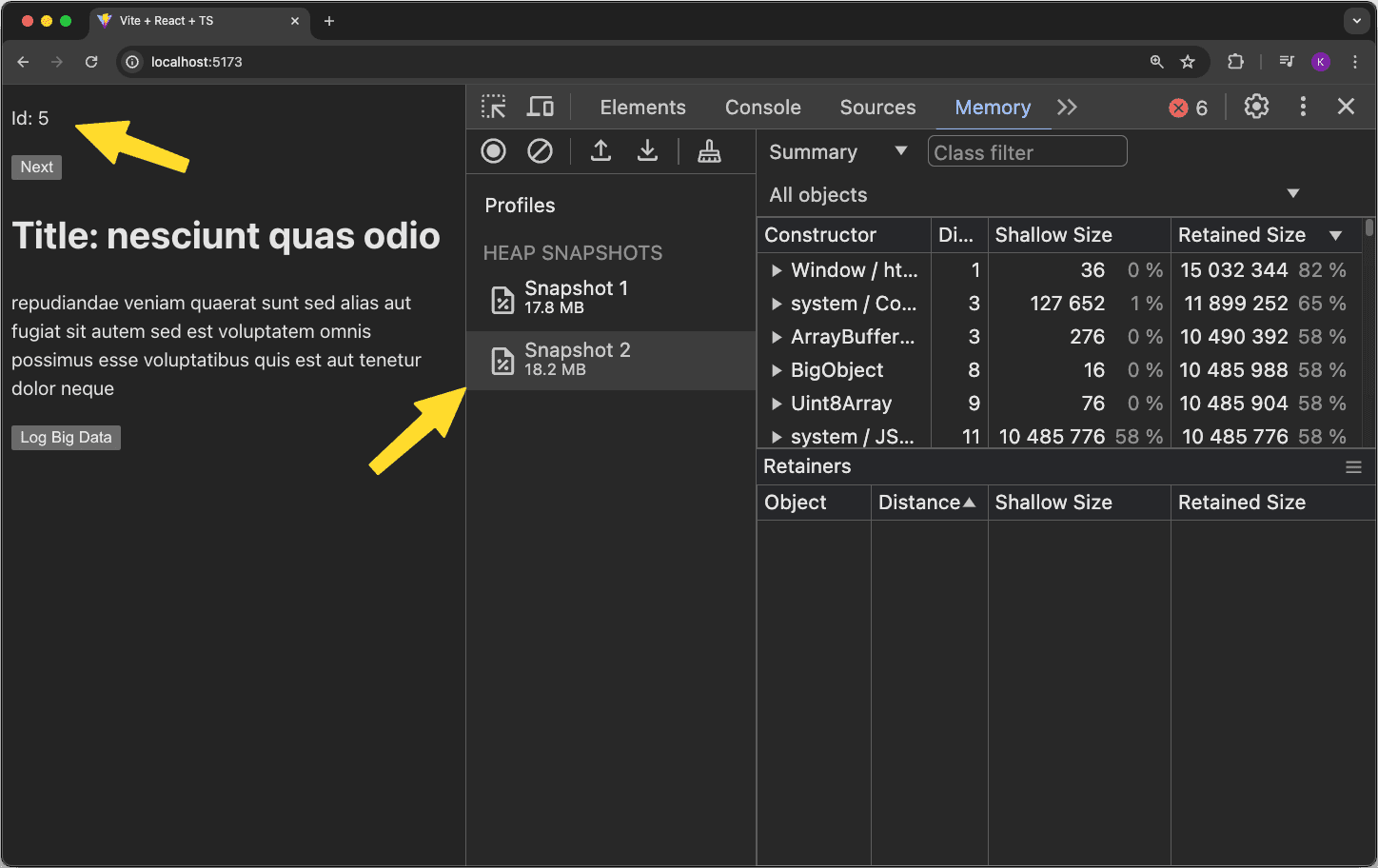1378x868 pixels.
Task: Sort by Retained Size in constructor table
Action: (1267, 235)
